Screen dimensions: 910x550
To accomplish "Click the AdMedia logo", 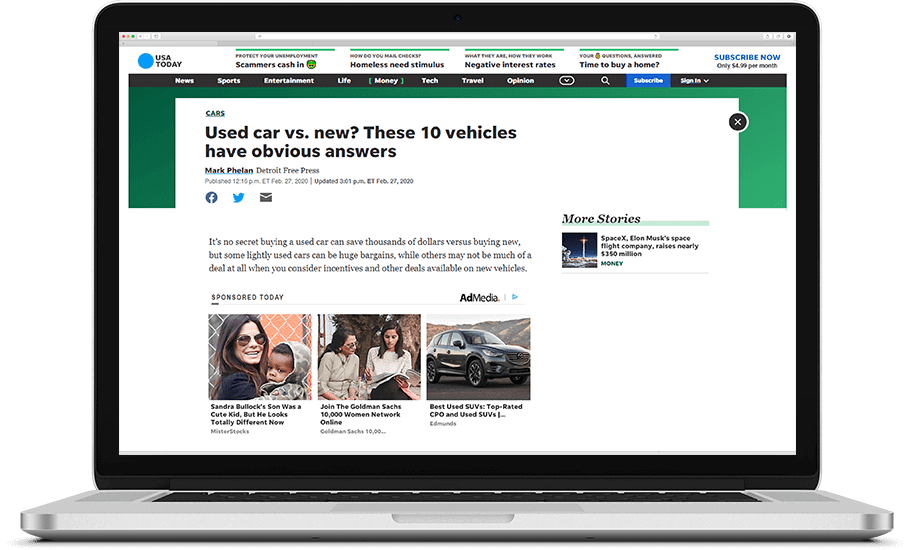I will coord(479,298).
